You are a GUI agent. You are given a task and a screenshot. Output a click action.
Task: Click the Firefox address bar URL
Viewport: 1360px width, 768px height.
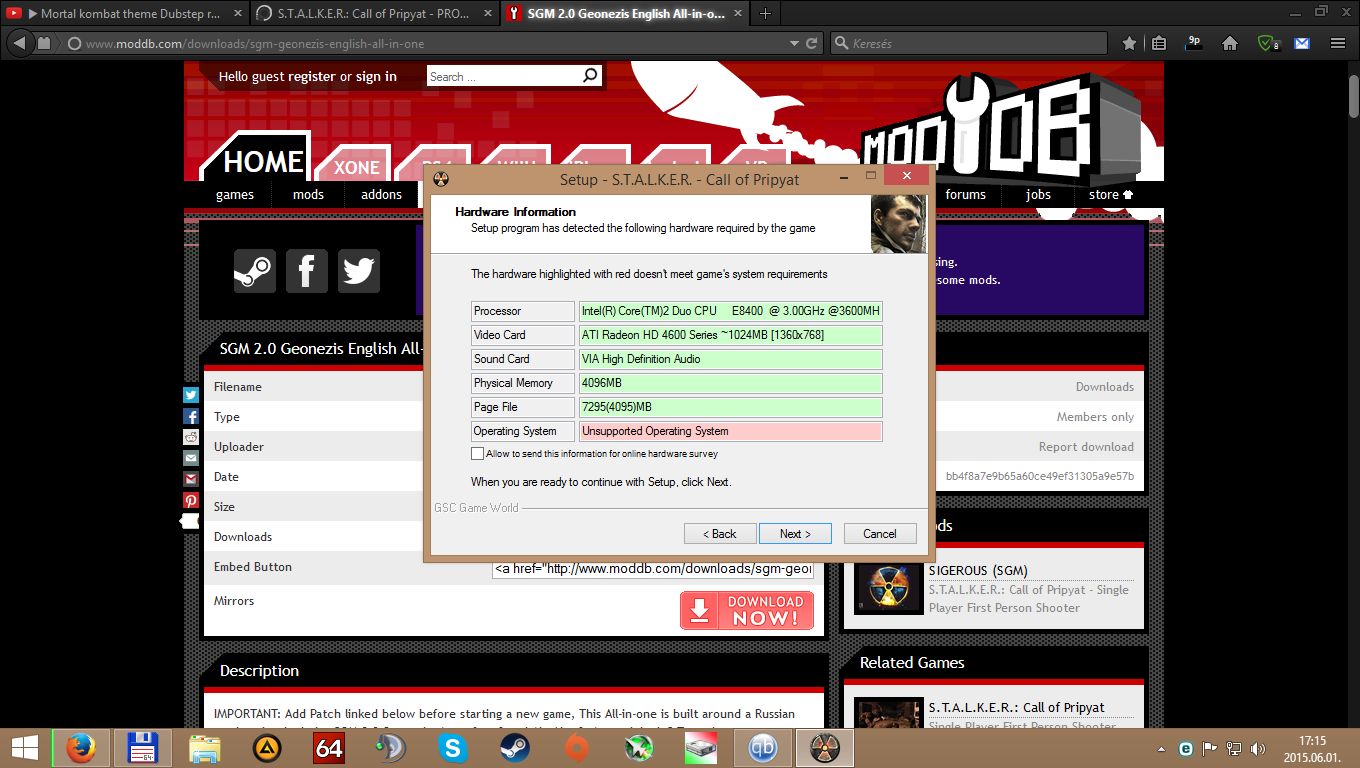[x=430, y=44]
